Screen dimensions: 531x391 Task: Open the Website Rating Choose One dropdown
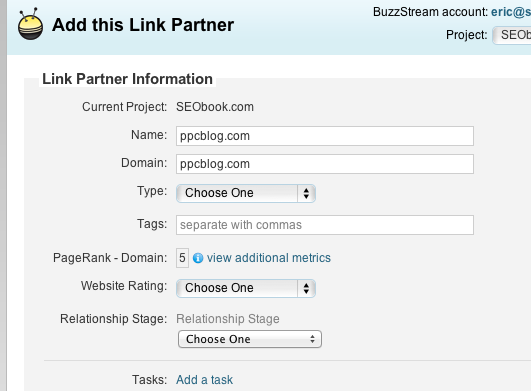pyautogui.click(x=246, y=288)
